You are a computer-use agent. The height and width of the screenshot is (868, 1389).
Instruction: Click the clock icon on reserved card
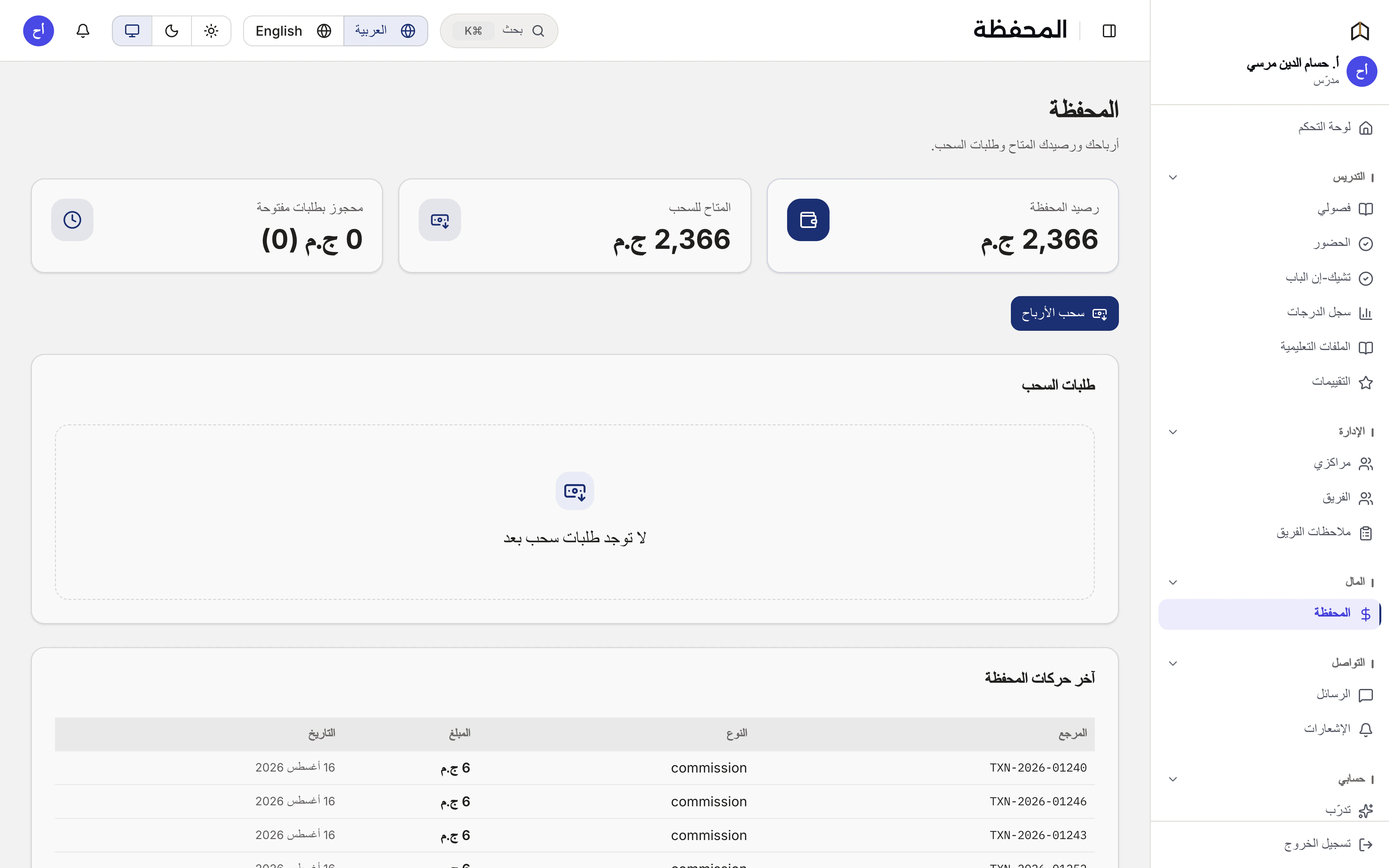pos(72,220)
